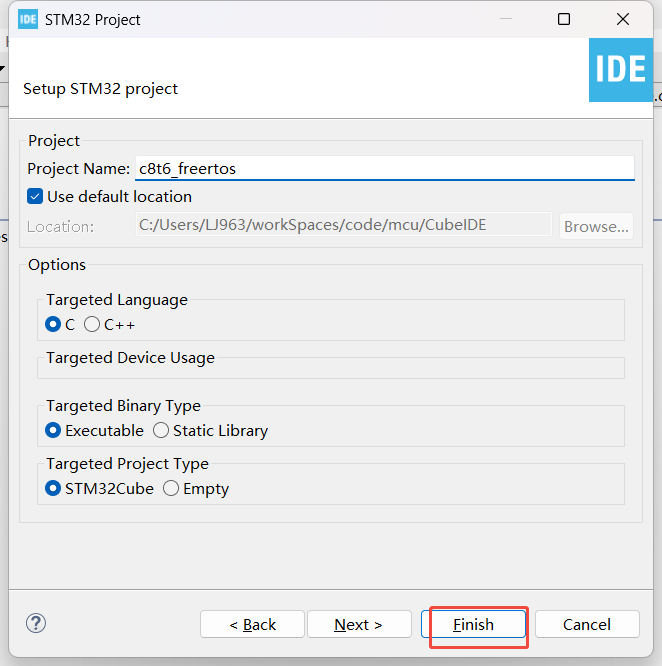Image resolution: width=662 pixels, height=666 pixels.
Task: Go back with the Back button
Action: coord(252,624)
